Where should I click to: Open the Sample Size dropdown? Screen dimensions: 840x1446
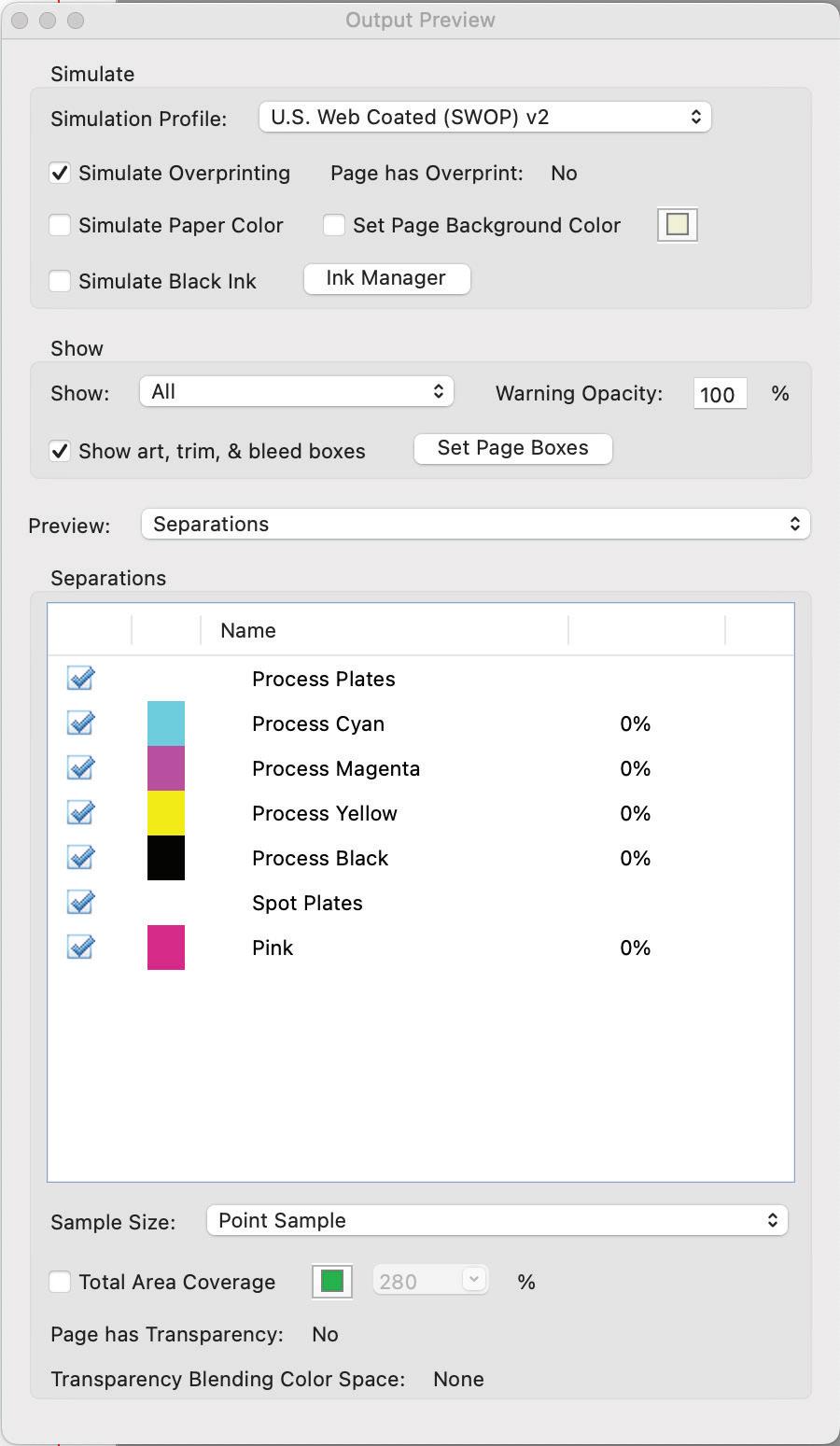(497, 1220)
